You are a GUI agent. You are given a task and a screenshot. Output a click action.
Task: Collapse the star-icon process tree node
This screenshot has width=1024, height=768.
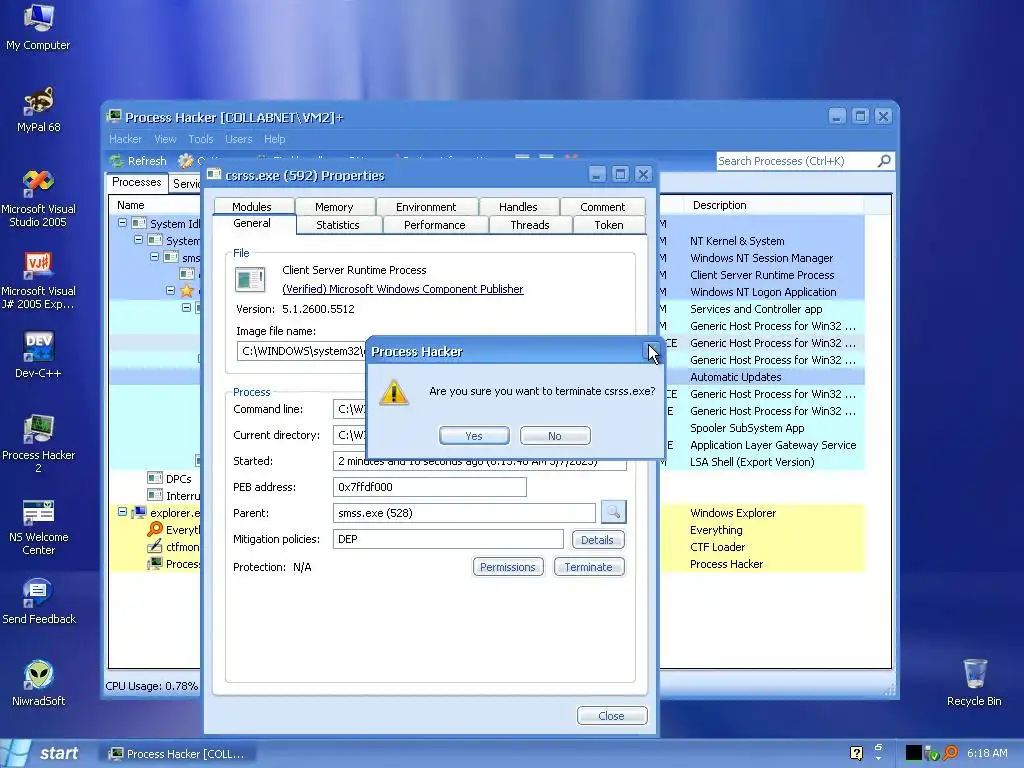(x=170, y=291)
